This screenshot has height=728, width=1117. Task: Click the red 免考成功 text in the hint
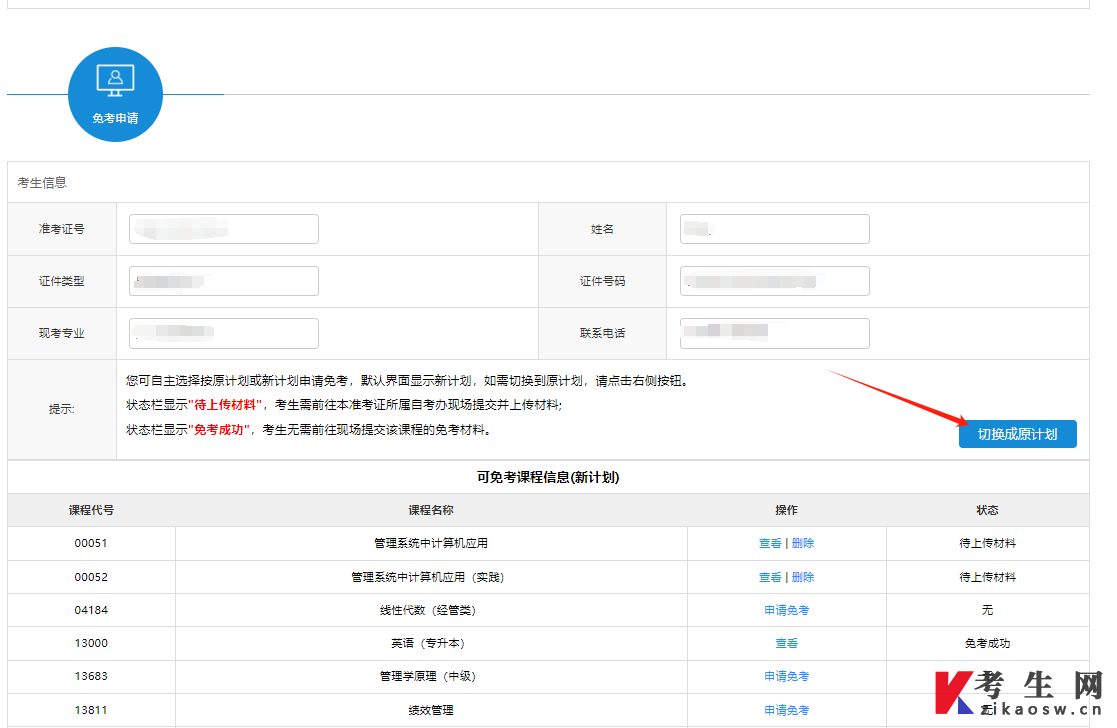219,430
